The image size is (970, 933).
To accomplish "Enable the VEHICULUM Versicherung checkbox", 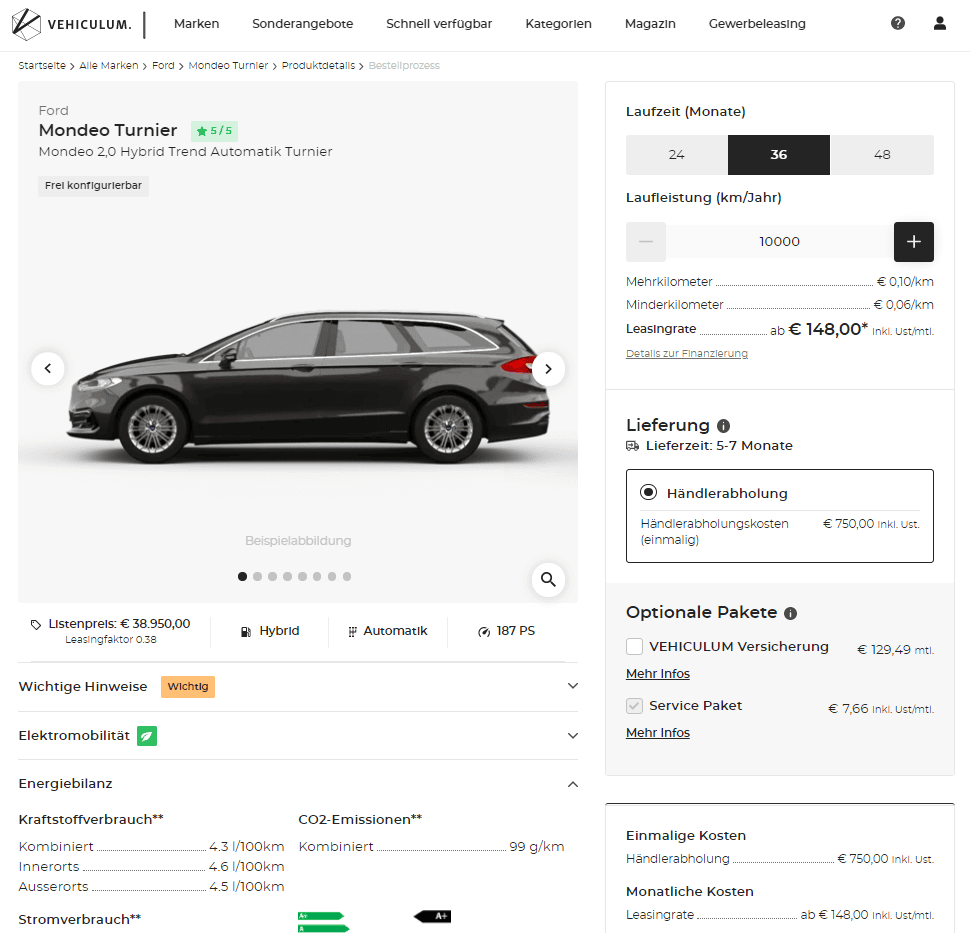I will (634, 647).
